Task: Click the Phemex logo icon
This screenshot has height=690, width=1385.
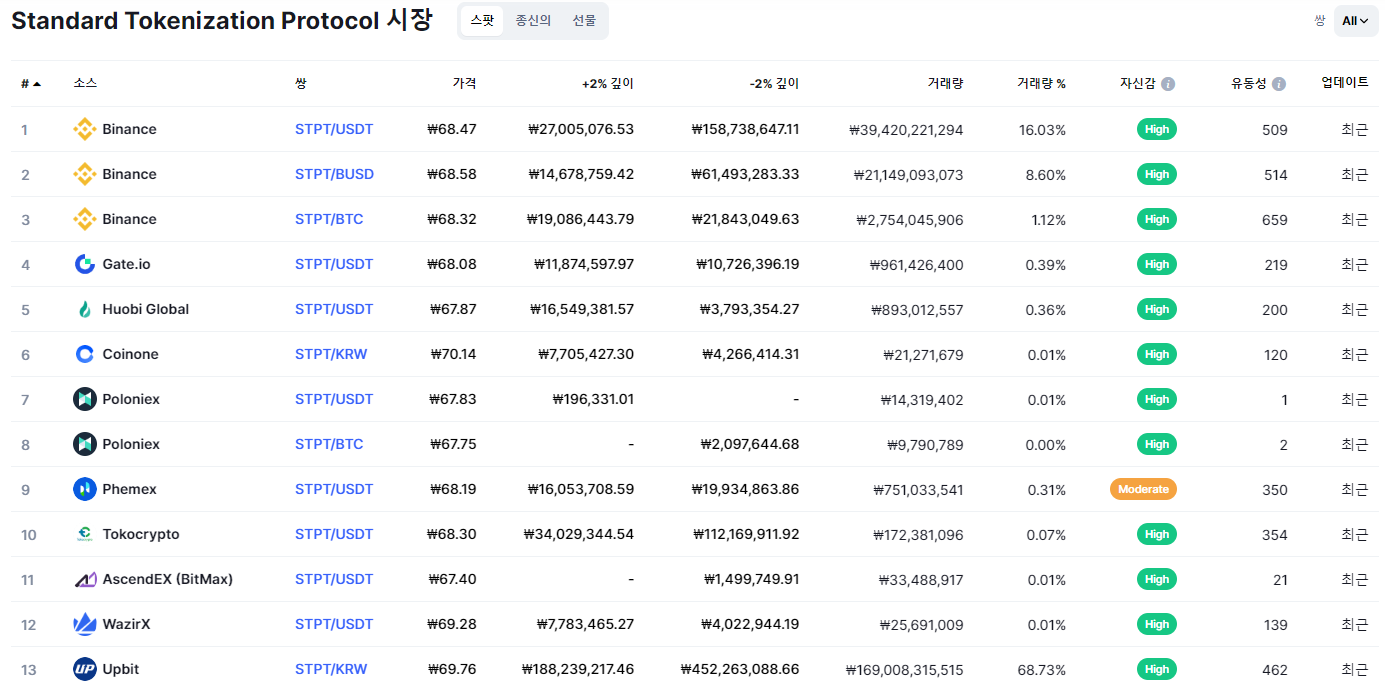Action: [x=85, y=489]
